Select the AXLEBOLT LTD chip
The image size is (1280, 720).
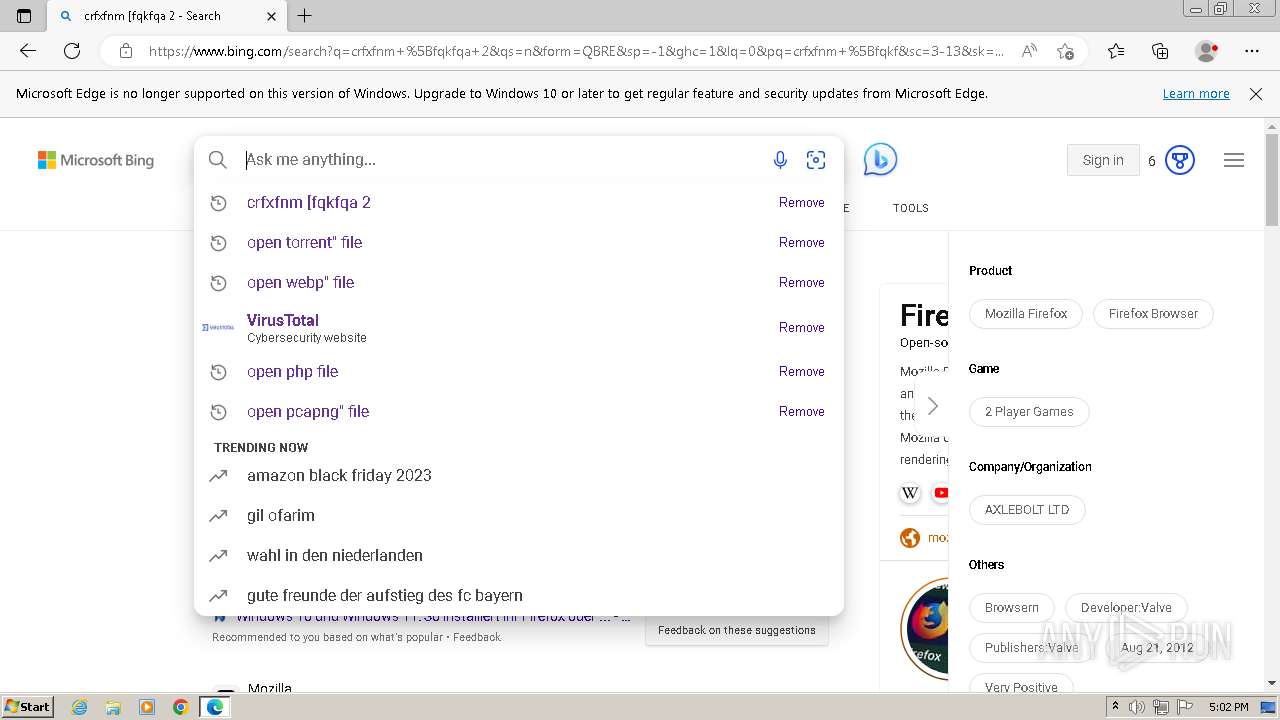tap(1027, 510)
